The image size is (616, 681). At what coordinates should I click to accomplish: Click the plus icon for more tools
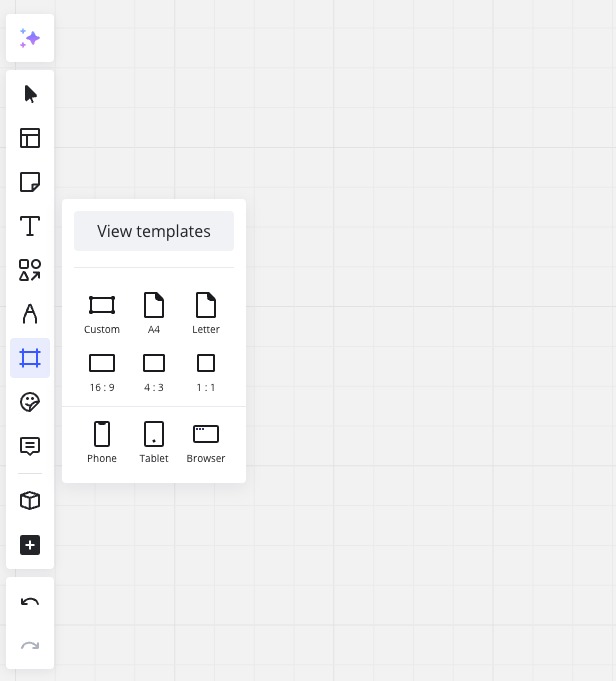30,545
